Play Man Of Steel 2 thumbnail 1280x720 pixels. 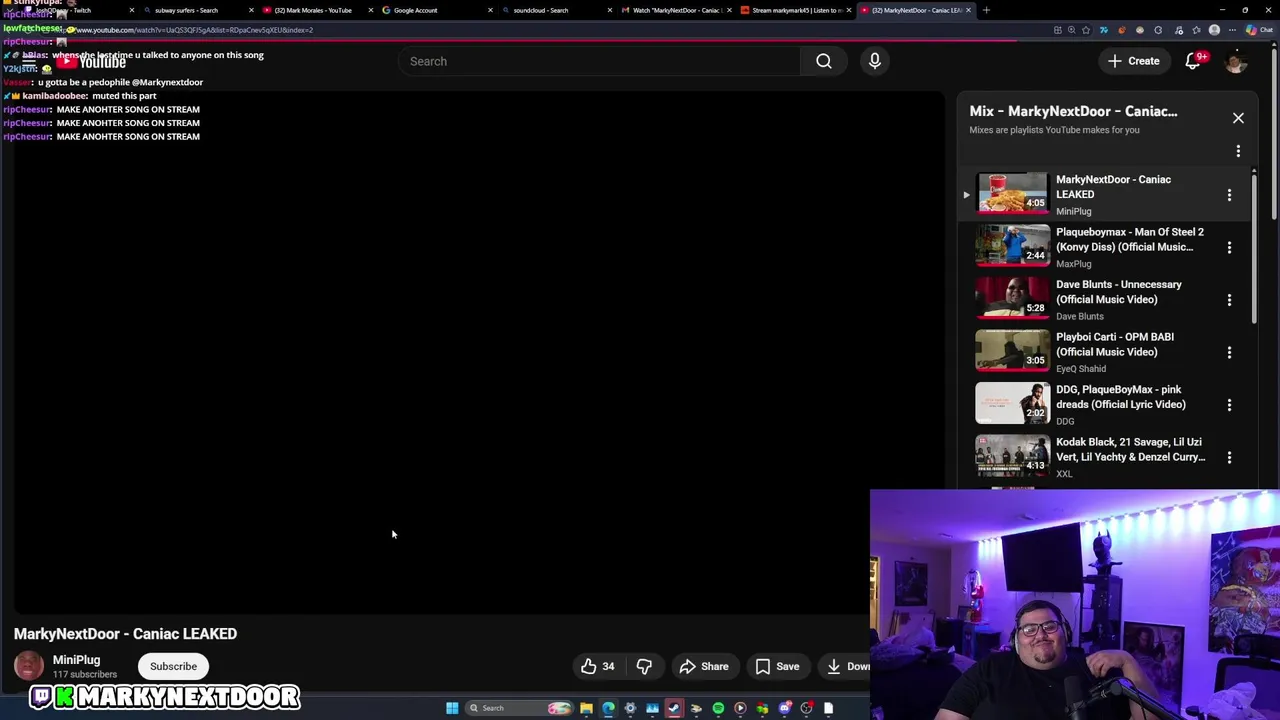pyautogui.click(x=1012, y=246)
